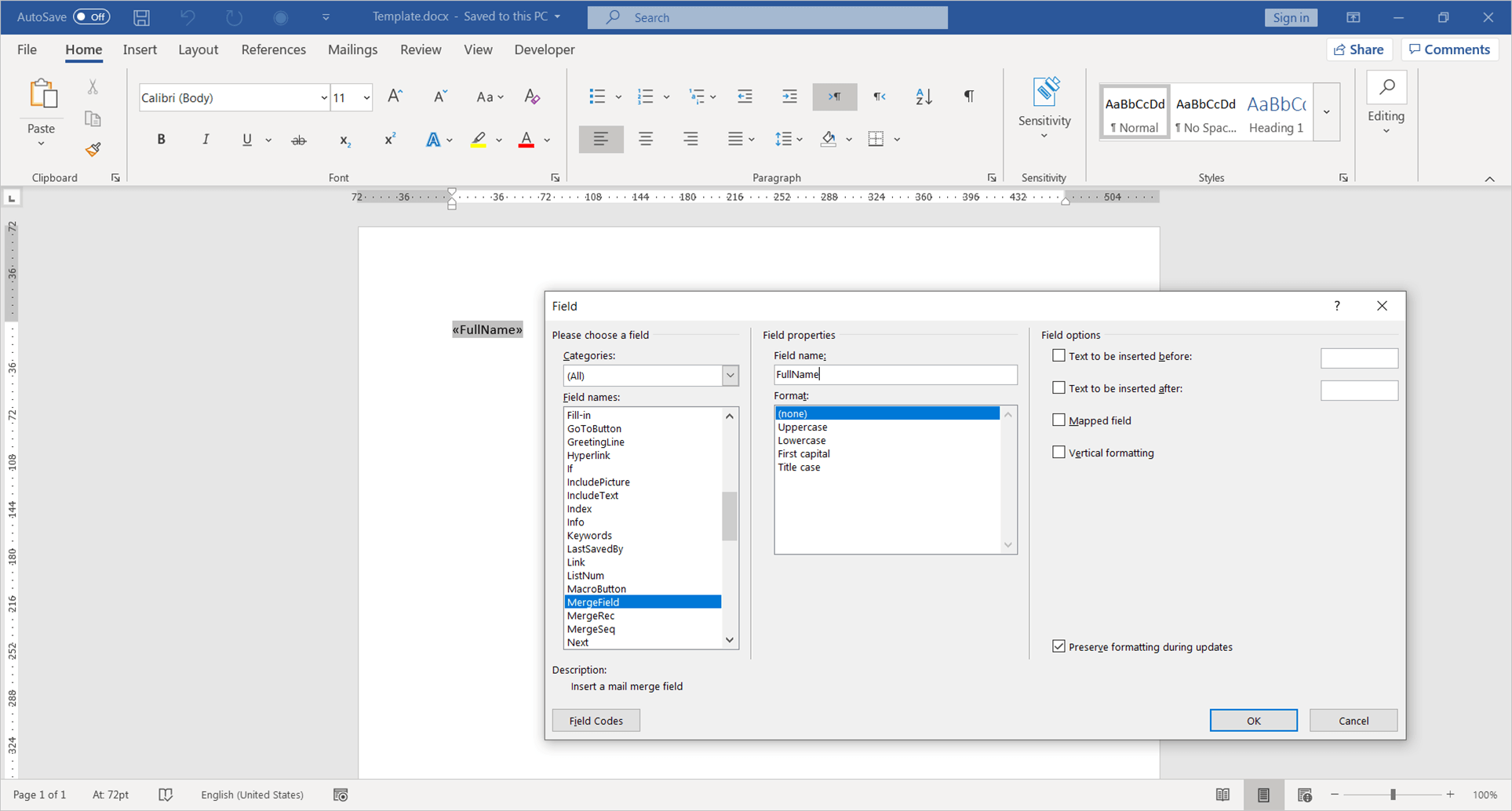Viewport: 1512px width, 811px height.
Task: Toggle bold formatting
Action: [161, 139]
